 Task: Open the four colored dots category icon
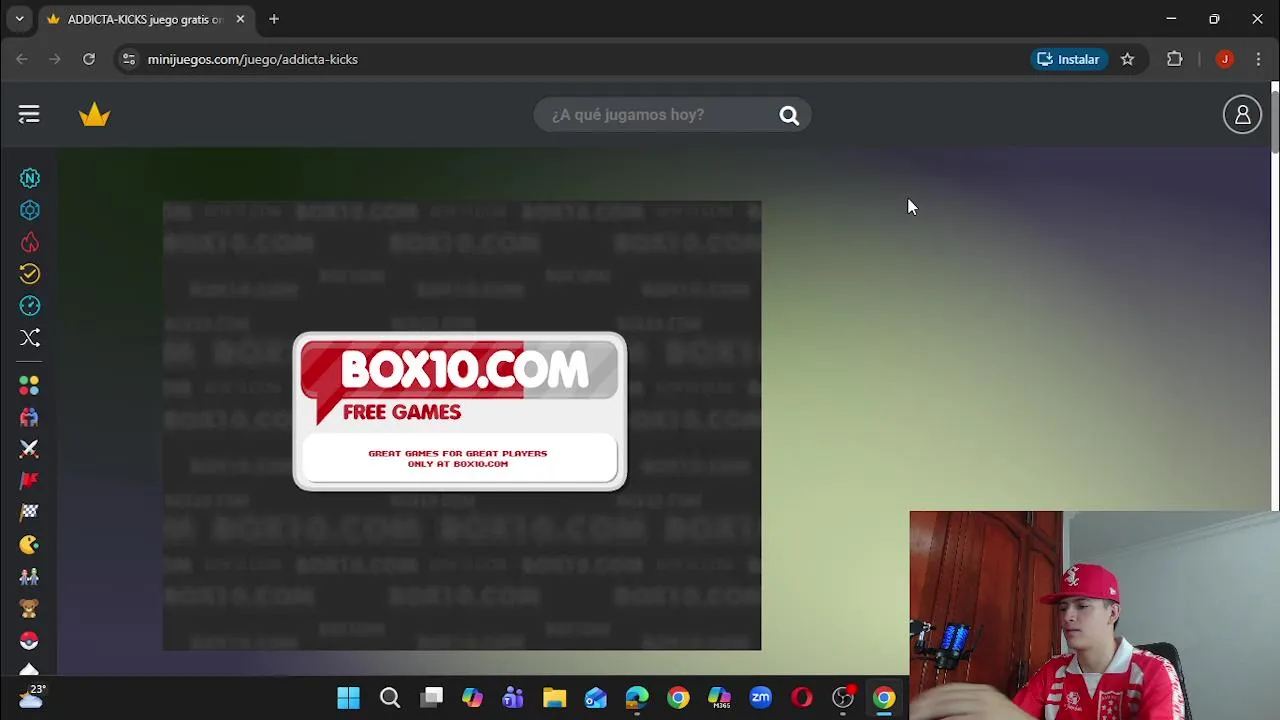29,385
